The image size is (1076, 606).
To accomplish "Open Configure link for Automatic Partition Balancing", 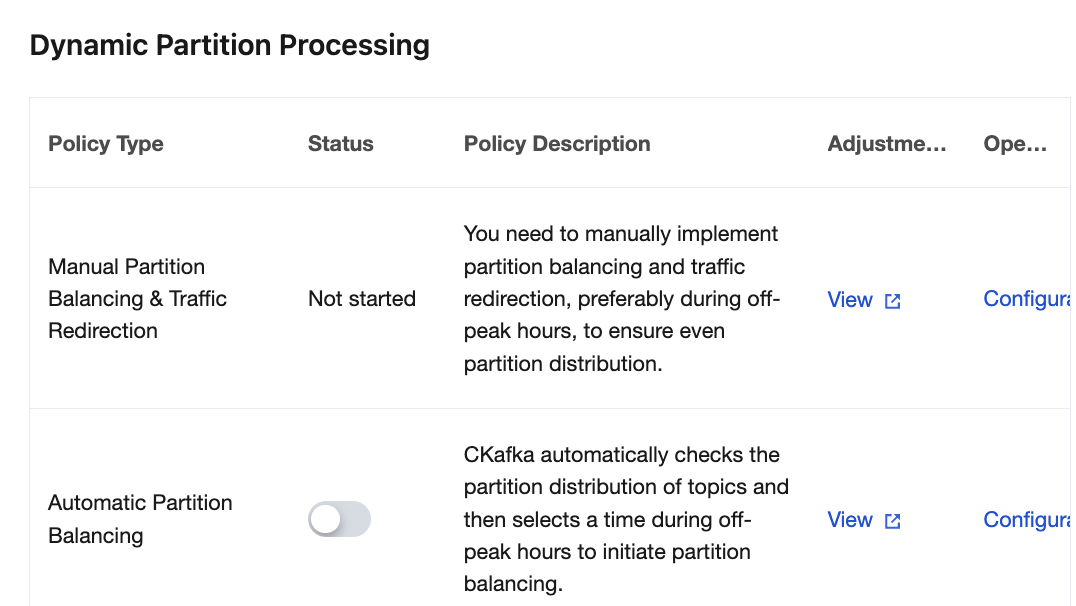I will tap(1027, 519).
